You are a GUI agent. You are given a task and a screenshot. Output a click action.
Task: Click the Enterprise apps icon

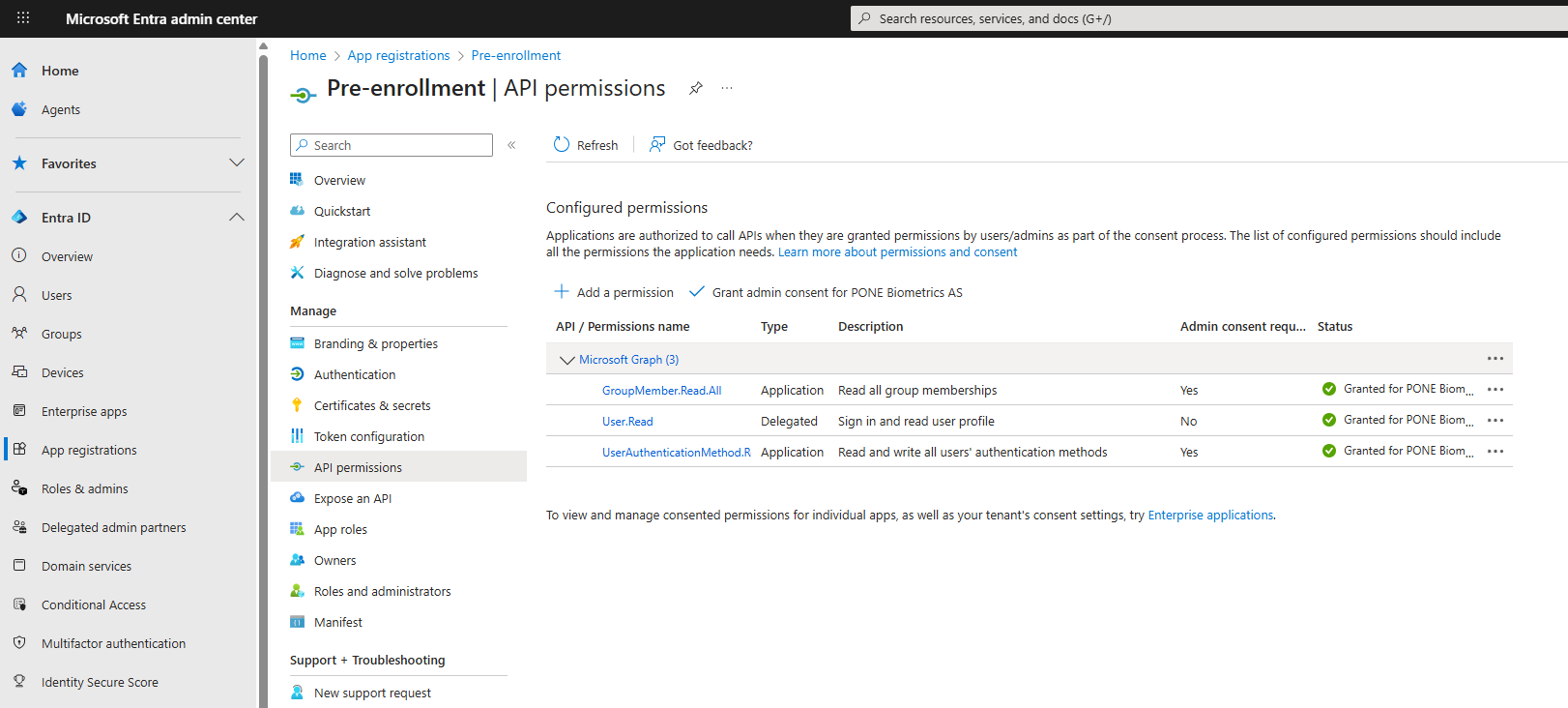(19, 411)
